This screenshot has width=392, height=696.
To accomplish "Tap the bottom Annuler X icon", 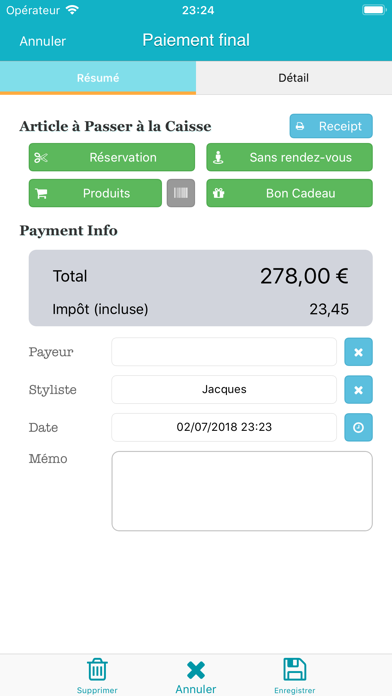I will [x=196, y=670].
